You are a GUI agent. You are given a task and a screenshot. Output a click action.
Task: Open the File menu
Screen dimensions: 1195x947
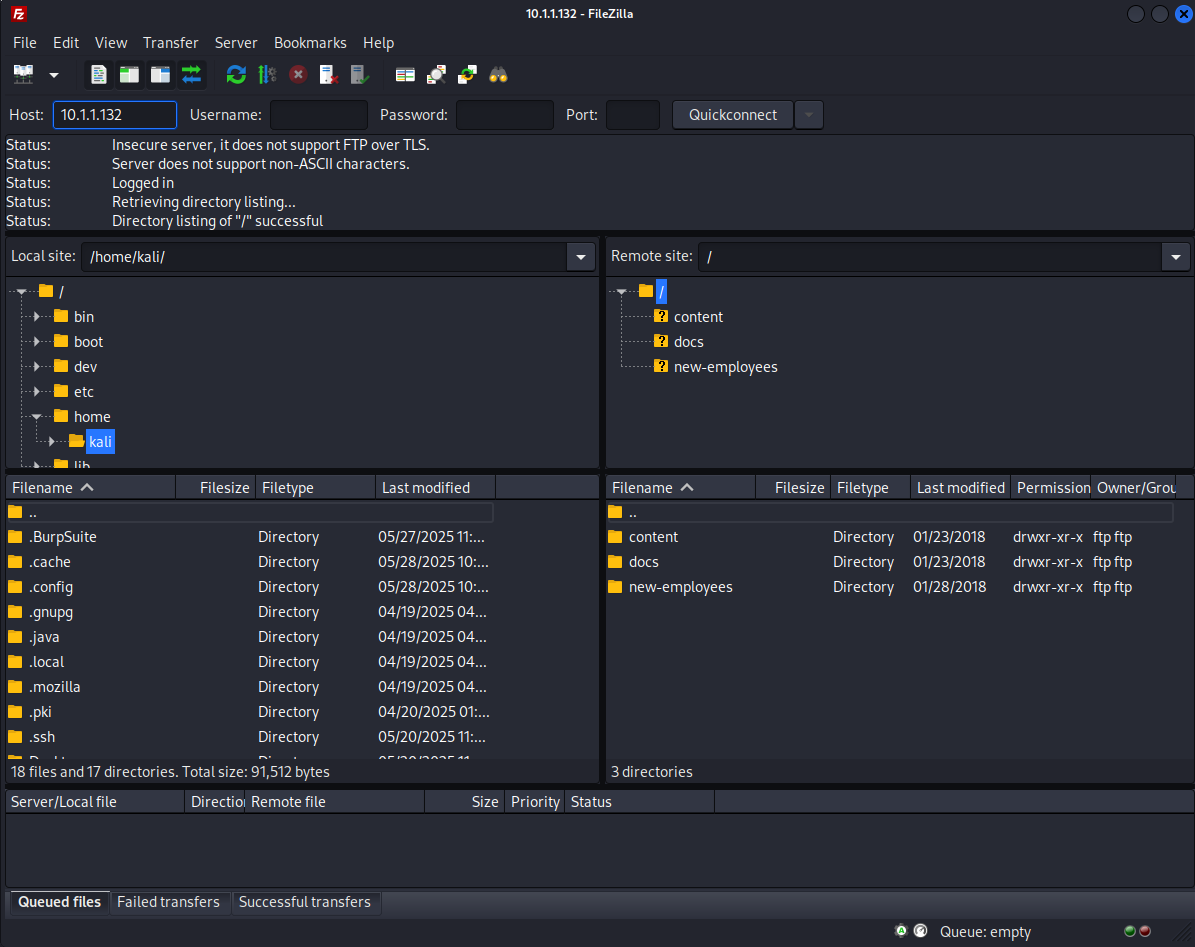[24, 43]
